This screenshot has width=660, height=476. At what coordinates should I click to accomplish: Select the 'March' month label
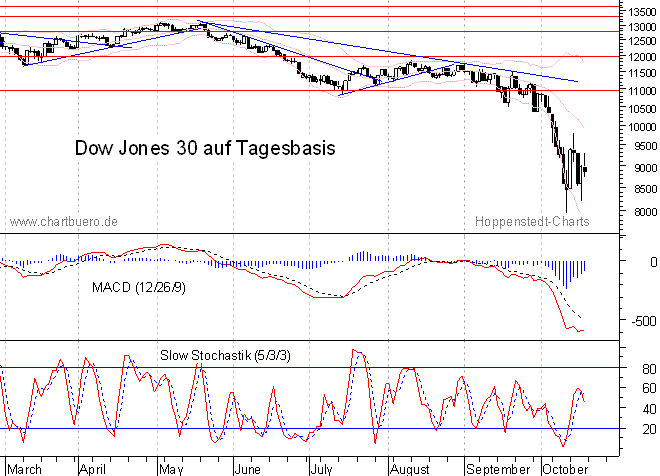pyautogui.click(x=24, y=469)
